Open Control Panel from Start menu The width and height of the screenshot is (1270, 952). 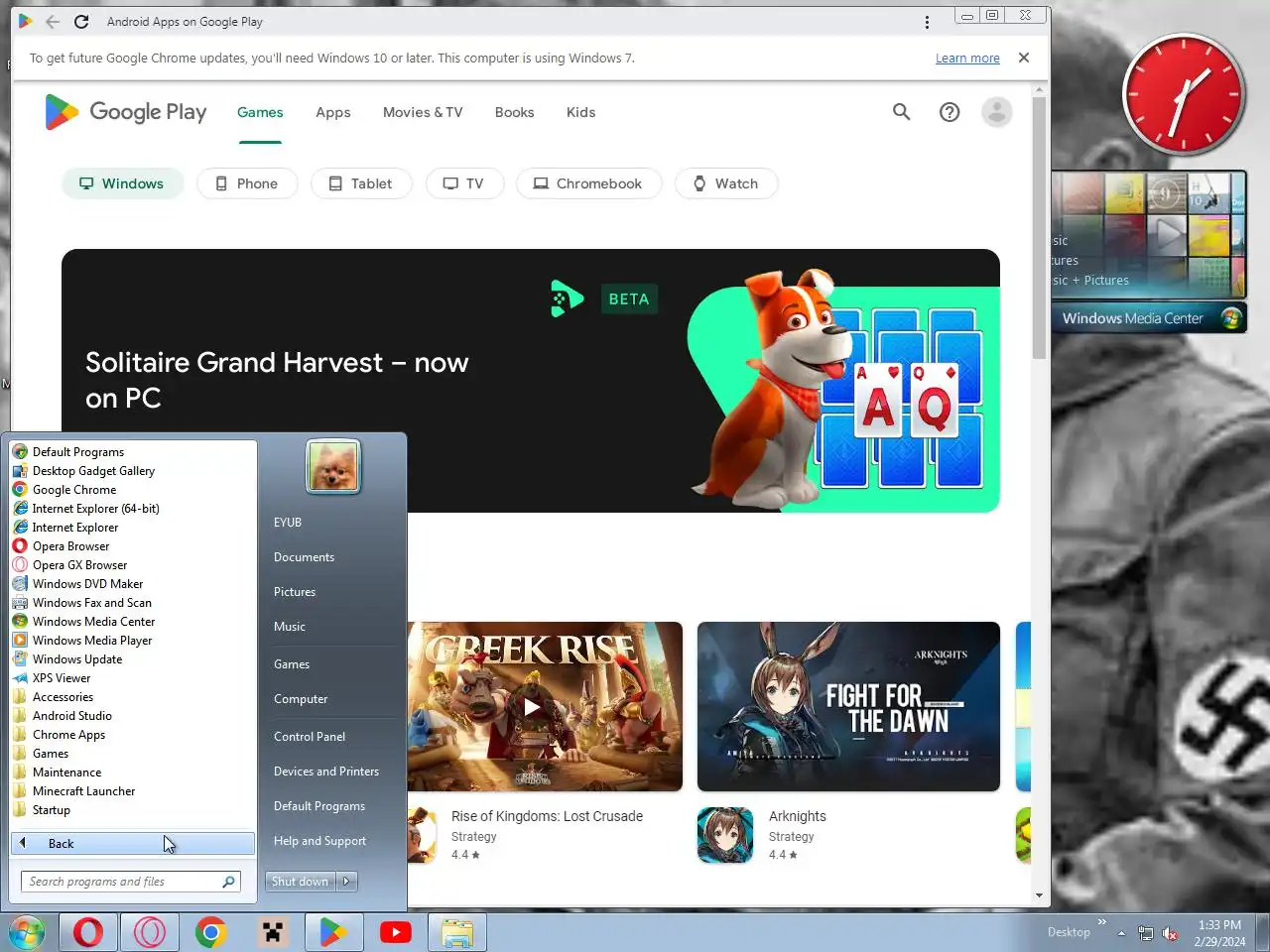click(310, 737)
